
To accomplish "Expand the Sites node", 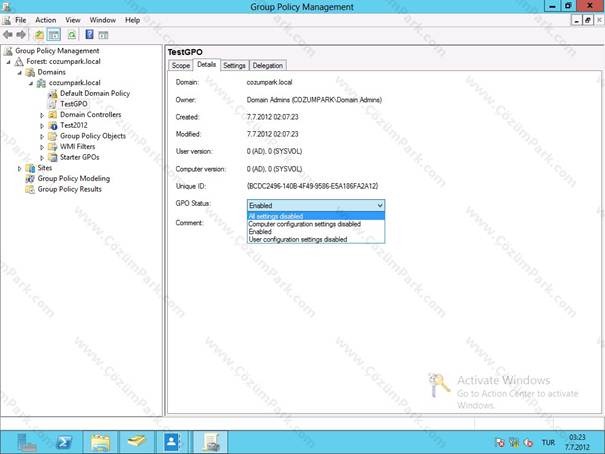I will 20,168.
